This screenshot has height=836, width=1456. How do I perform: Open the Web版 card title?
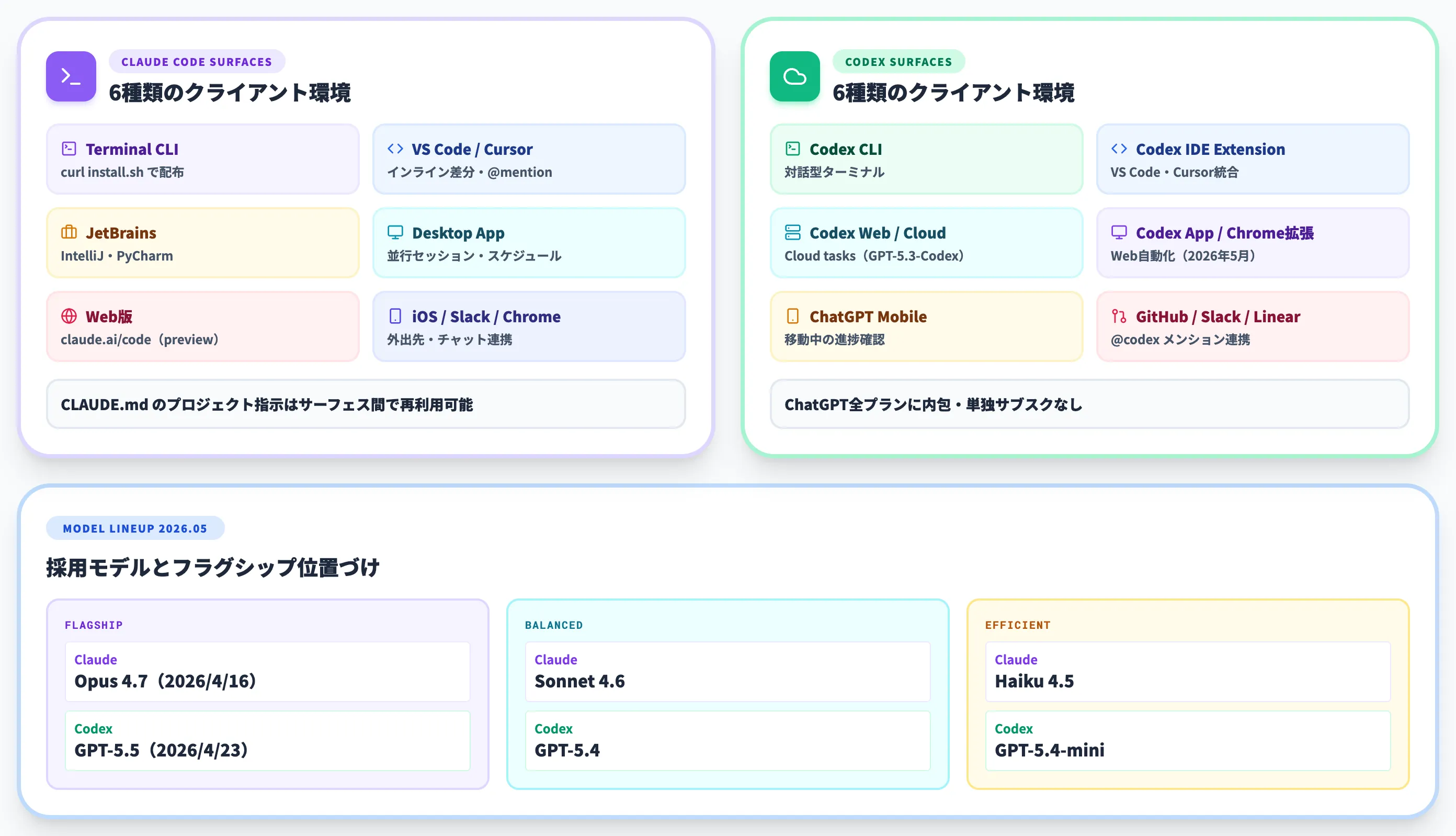click(109, 317)
